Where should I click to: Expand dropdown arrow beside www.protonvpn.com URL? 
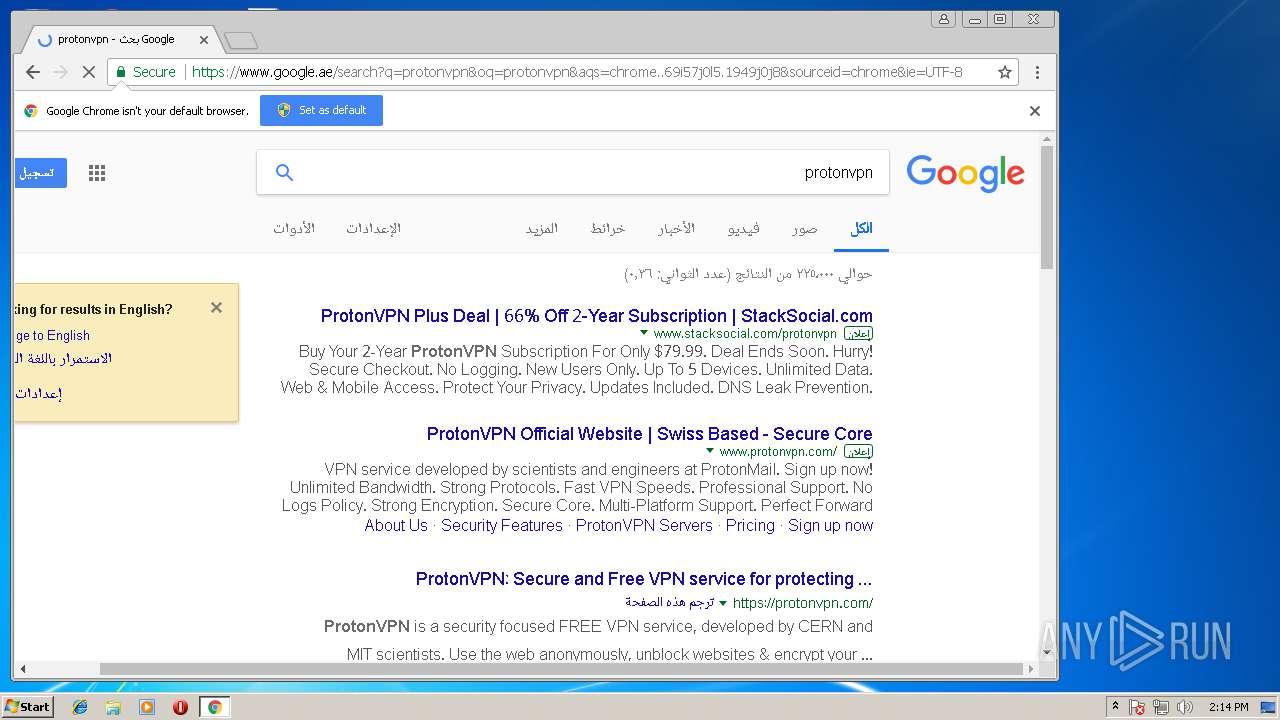710,451
